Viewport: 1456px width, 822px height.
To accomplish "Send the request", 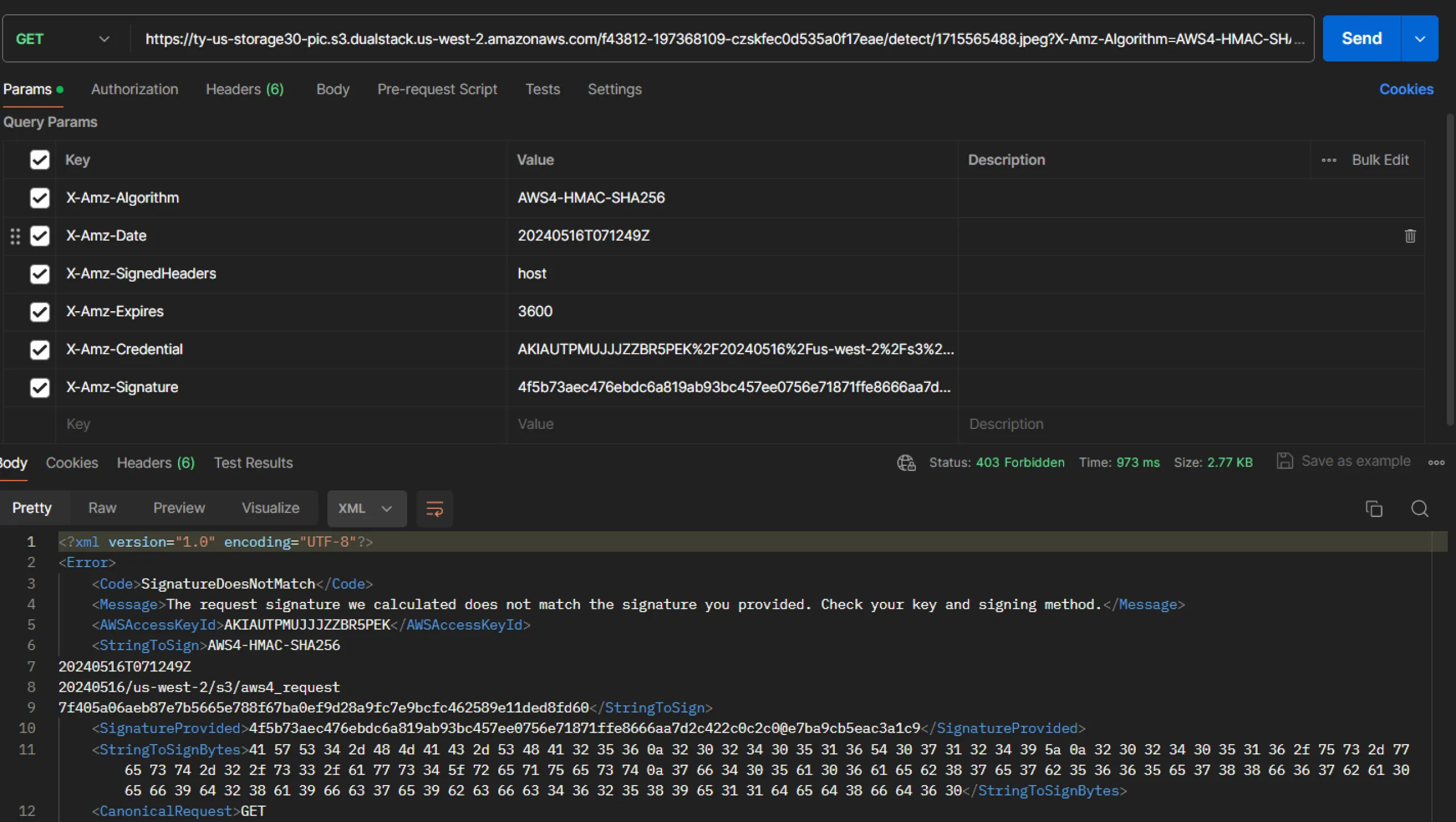I will pos(1362,39).
